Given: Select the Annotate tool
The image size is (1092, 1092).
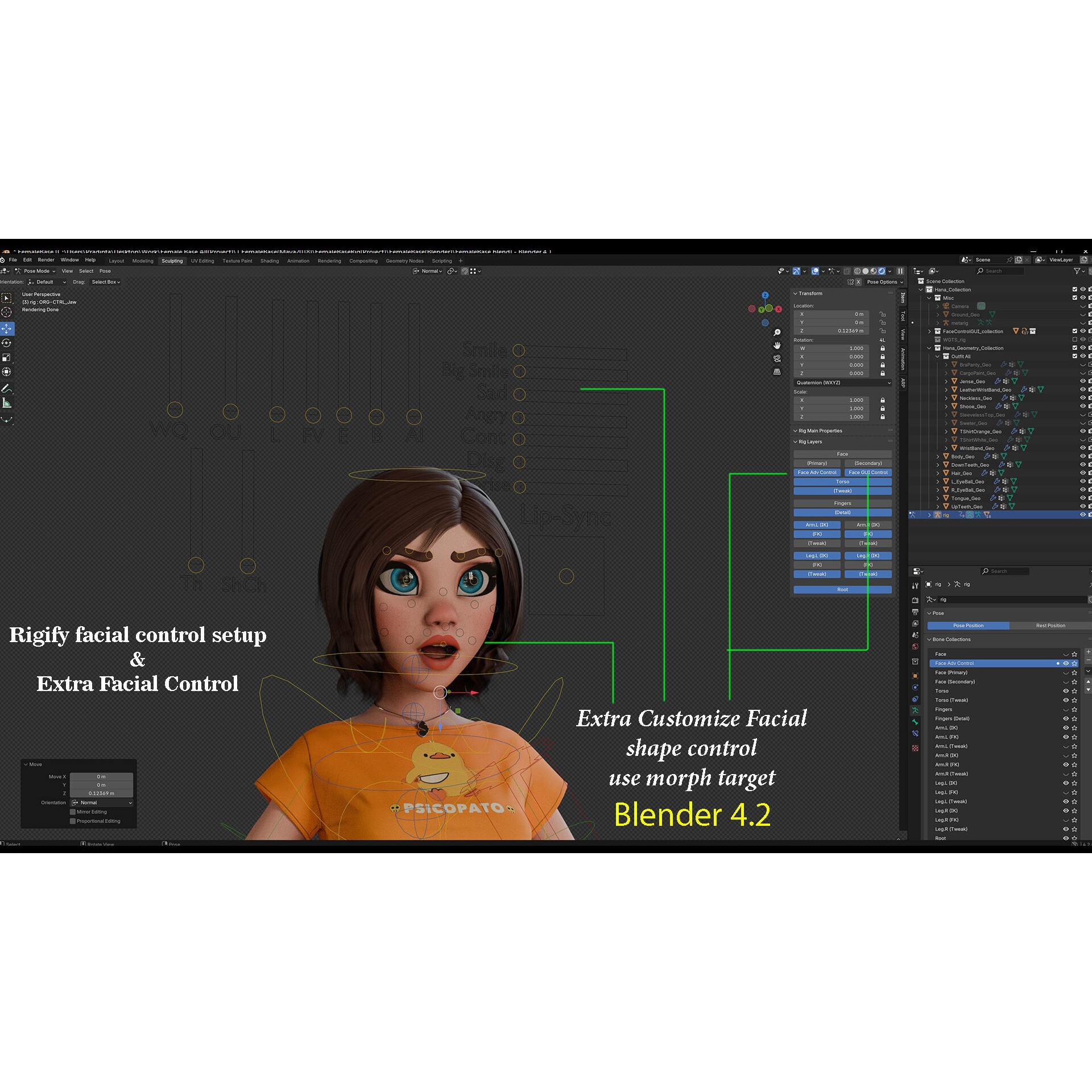Looking at the screenshot, I should [x=7, y=390].
